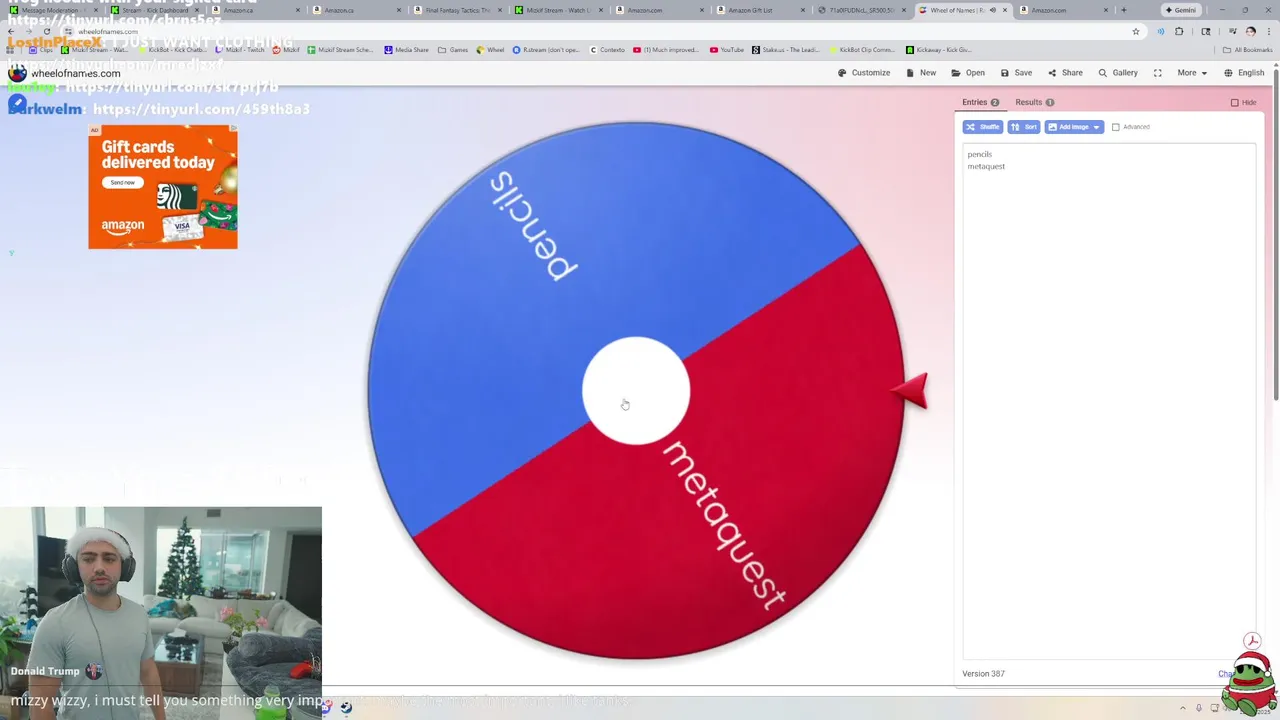Enable the Advanced checkbox
The width and height of the screenshot is (1280, 720).
(1116, 127)
